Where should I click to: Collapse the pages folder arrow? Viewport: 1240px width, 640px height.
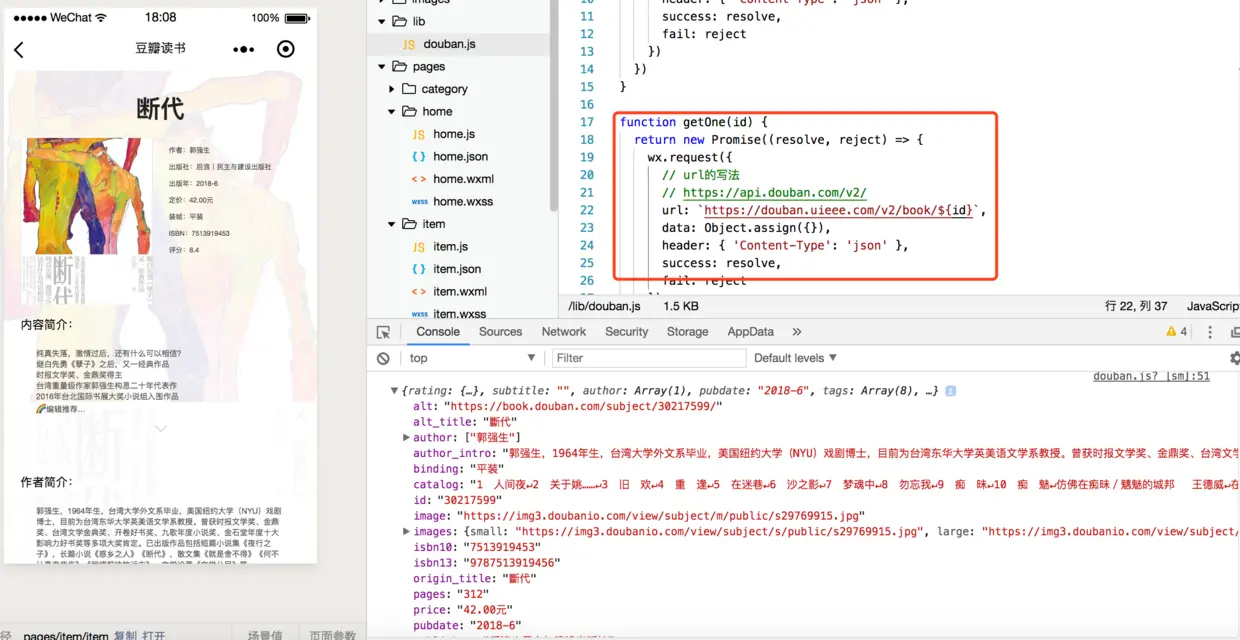(x=382, y=67)
